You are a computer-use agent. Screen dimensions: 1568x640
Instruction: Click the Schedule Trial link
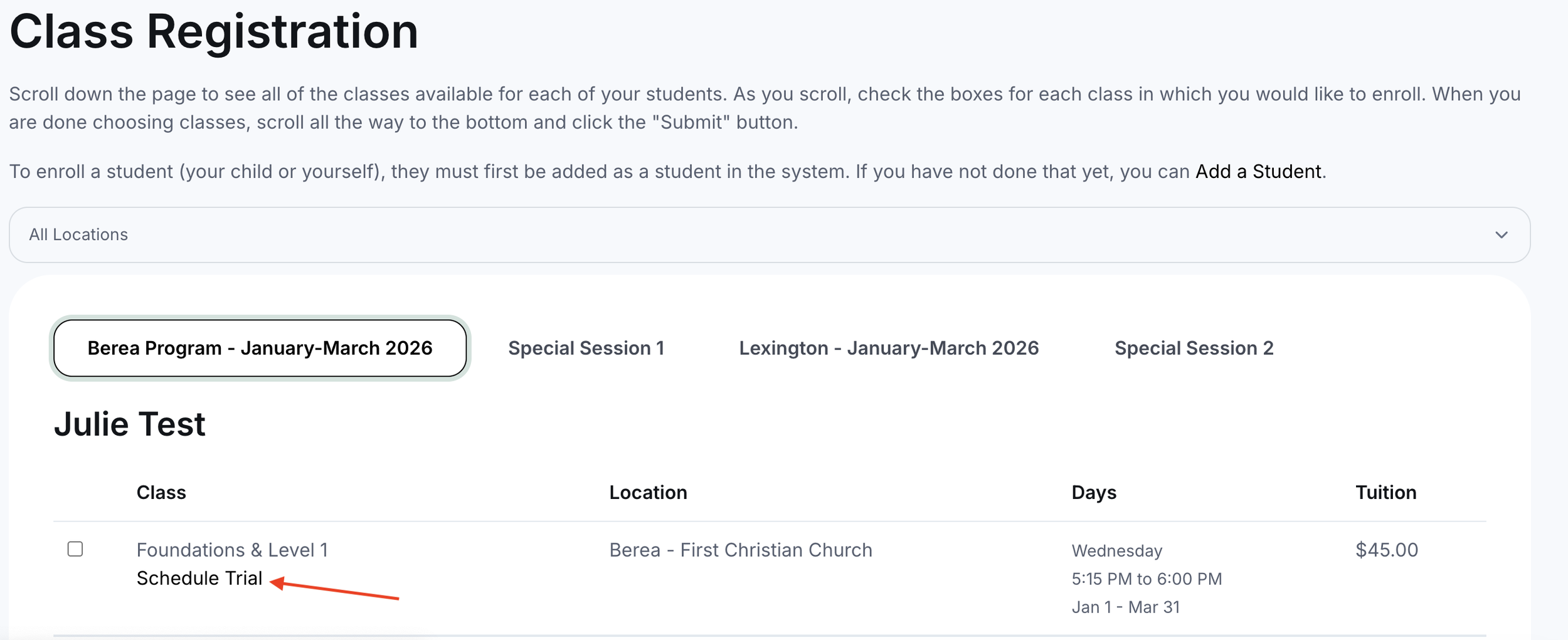click(199, 578)
